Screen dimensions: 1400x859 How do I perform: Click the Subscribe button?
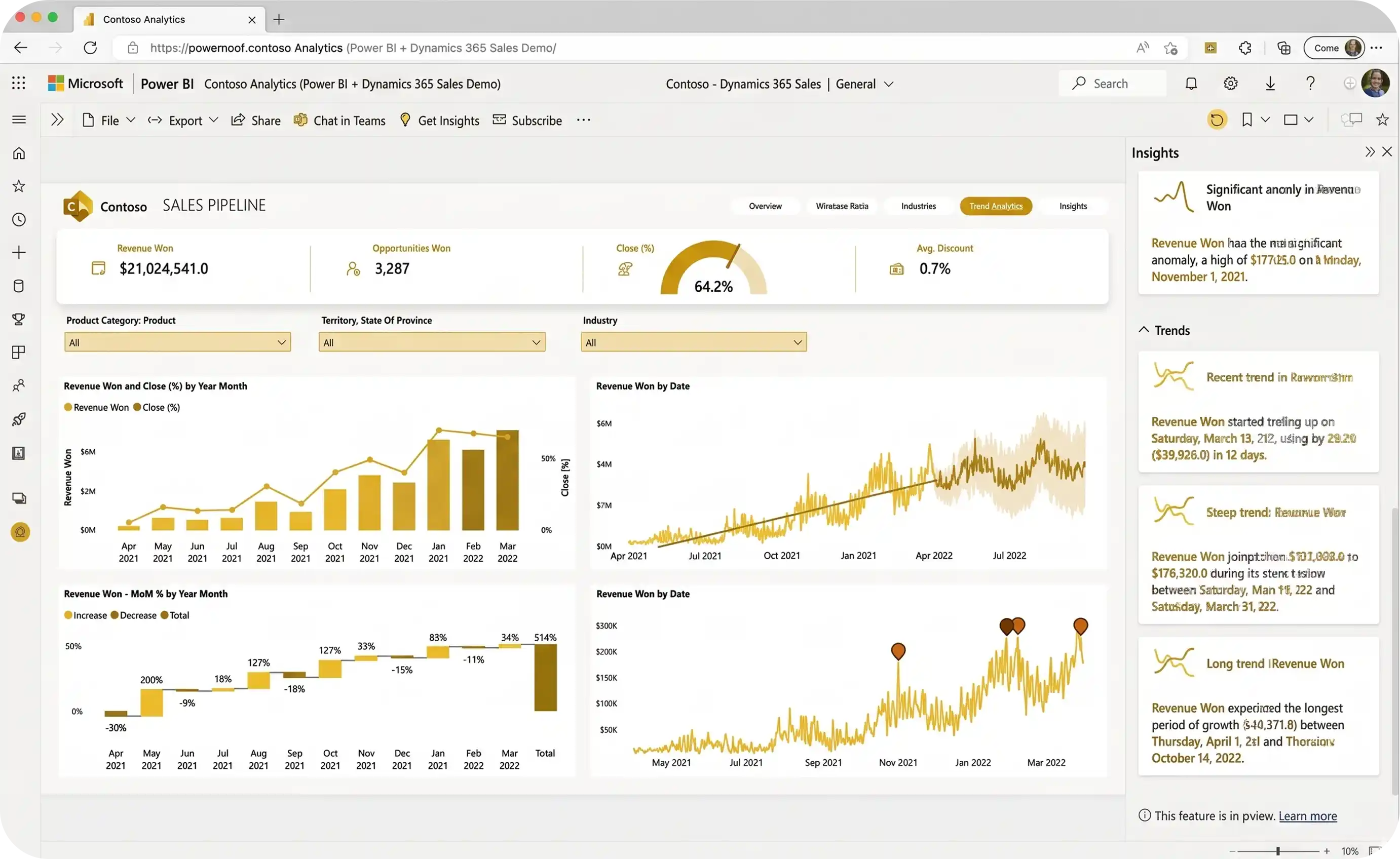pyautogui.click(x=527, y=120)
